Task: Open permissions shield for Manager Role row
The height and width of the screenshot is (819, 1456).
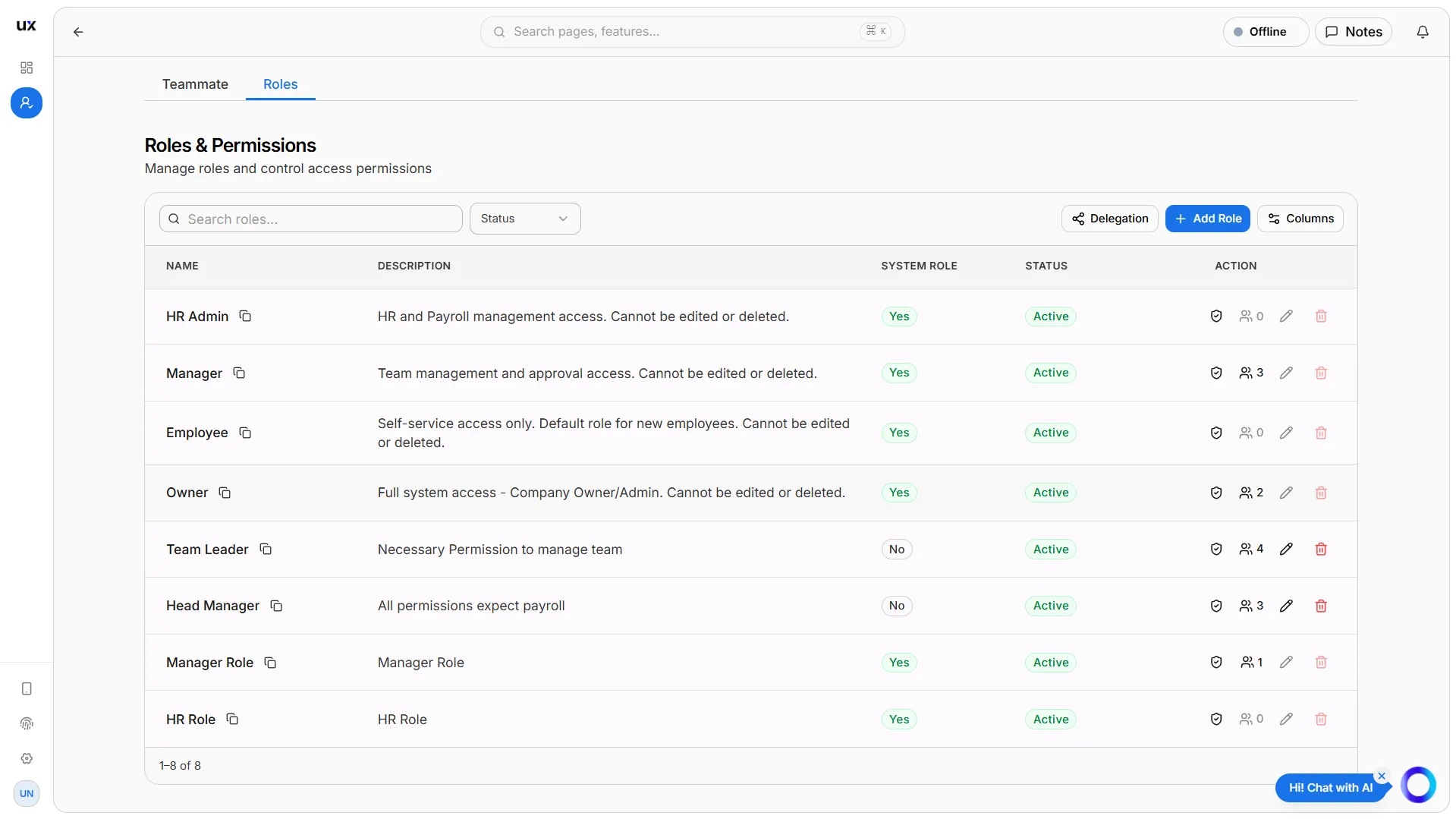Action: [x=1216, y=662]
